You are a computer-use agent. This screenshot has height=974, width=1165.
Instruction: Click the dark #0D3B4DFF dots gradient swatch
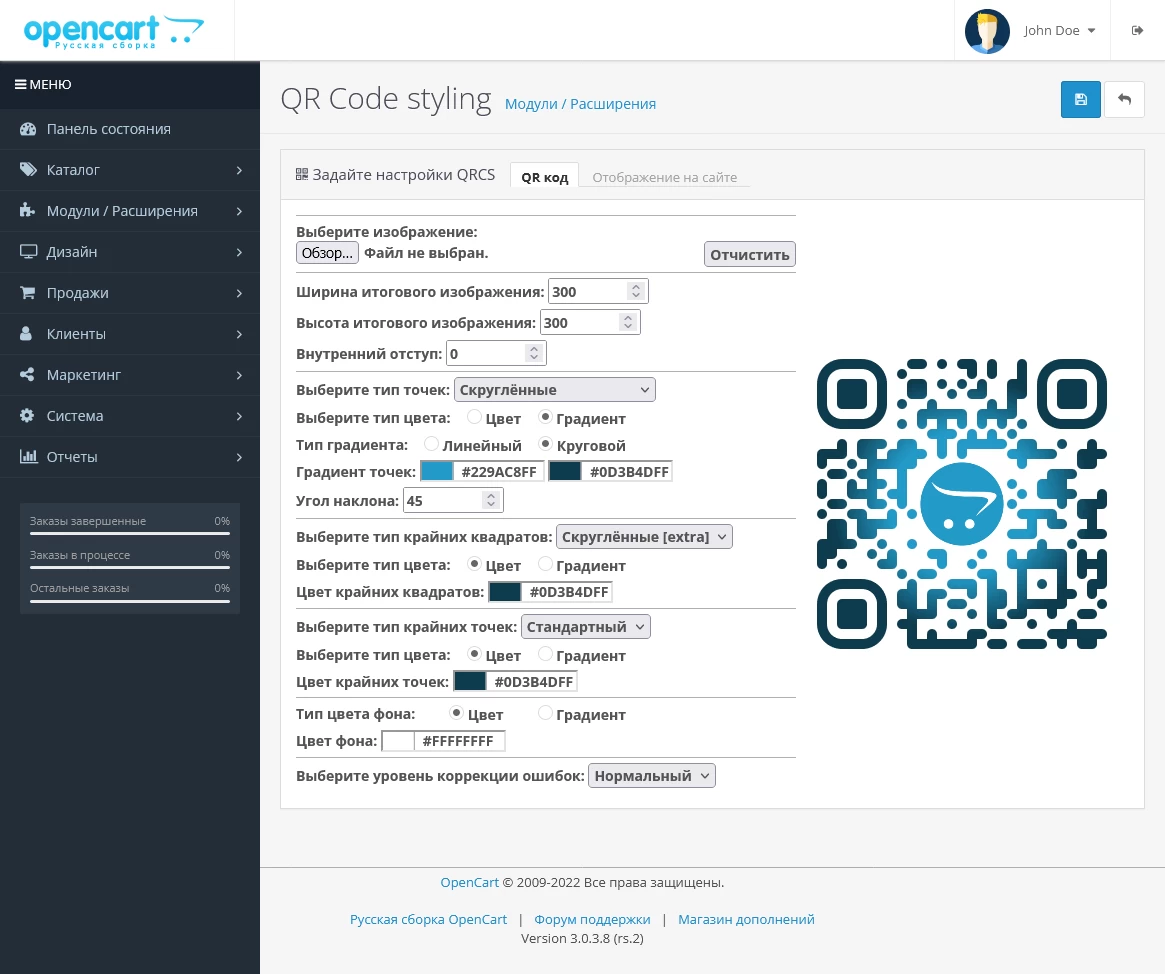pos(565,471)
